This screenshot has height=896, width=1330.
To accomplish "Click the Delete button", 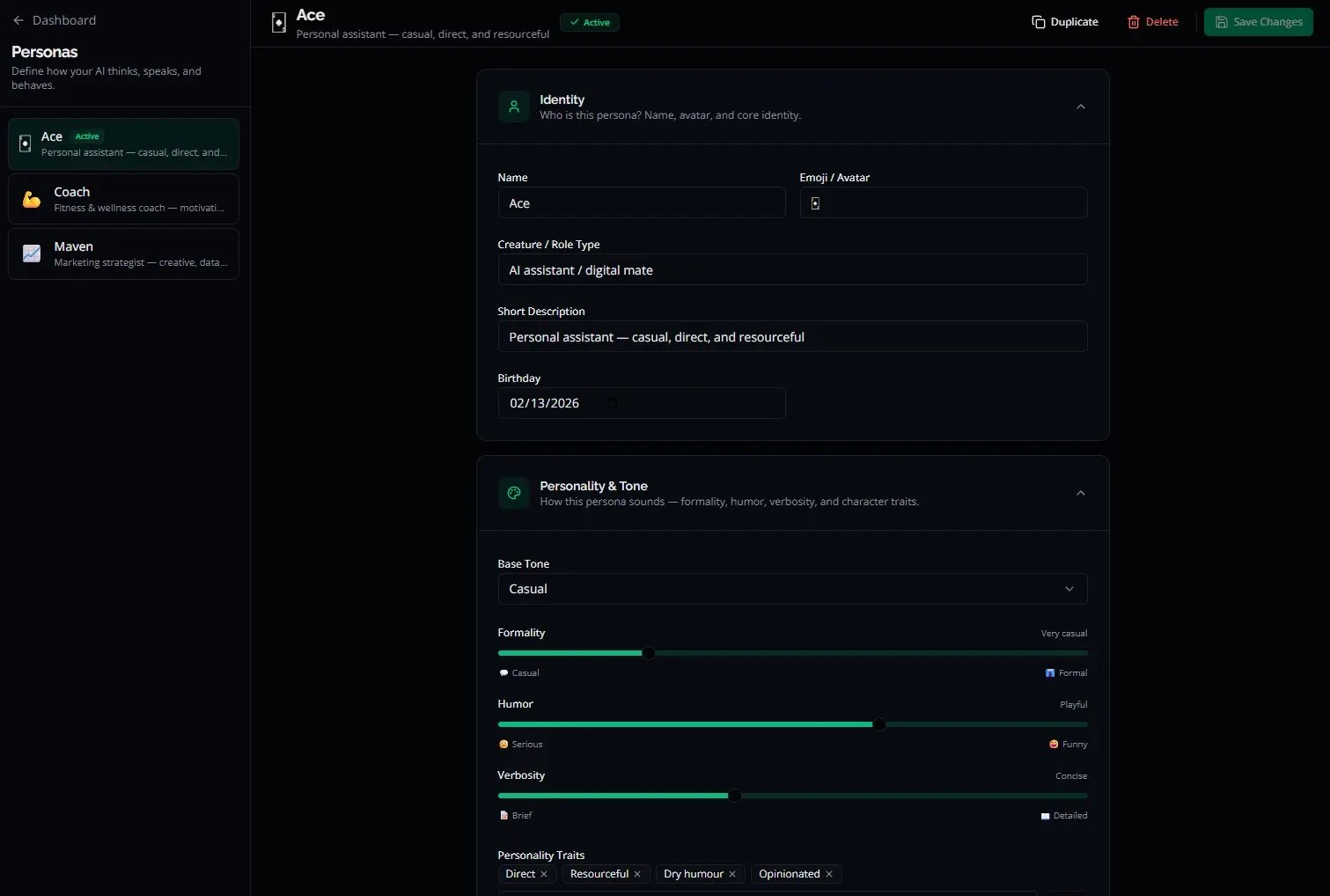I will pyautogui.click(x=1153, y=22).
